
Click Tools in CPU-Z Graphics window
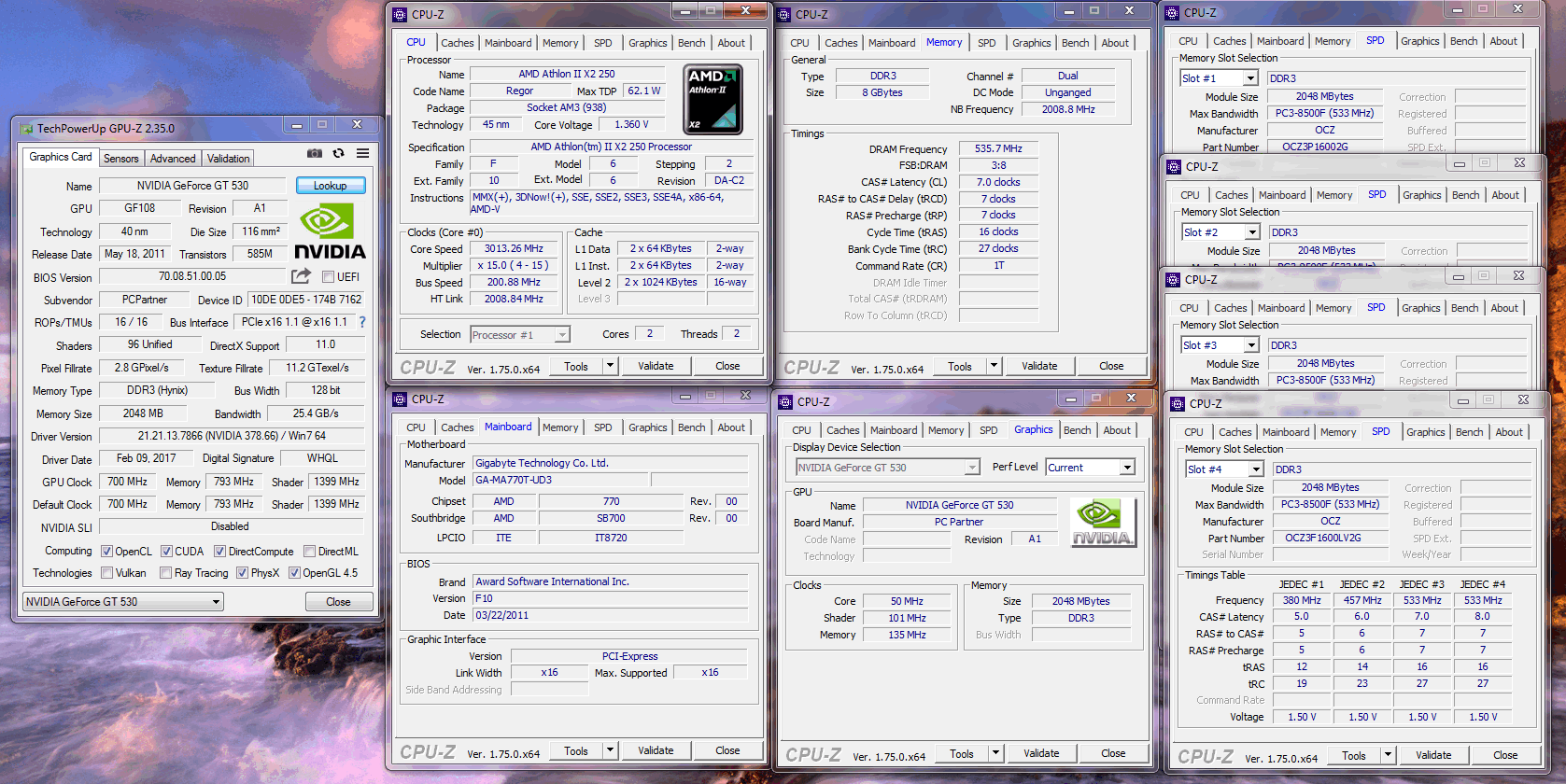962,753
